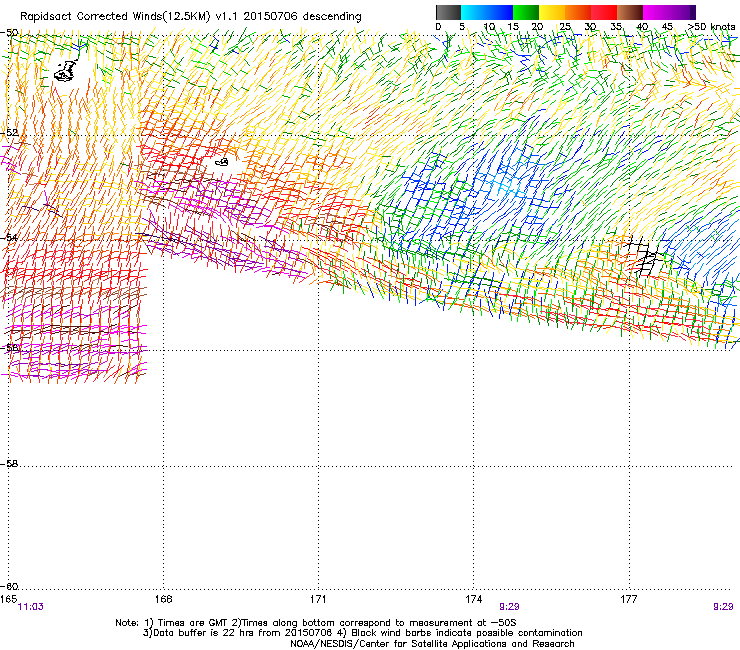Select the '-52' latitude axis label
Viewport: 740px width, 650px height.
(x=9, y=133)
